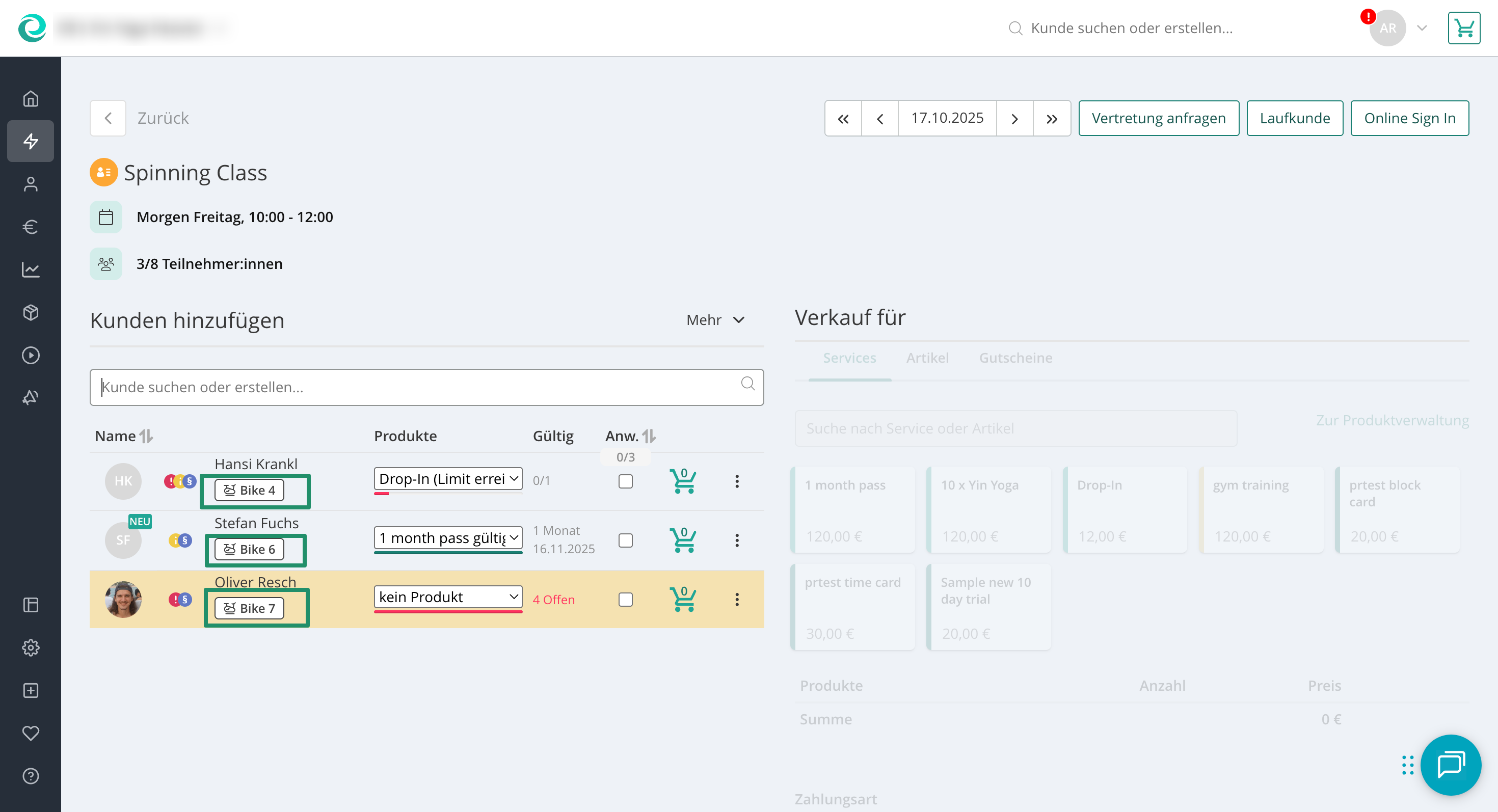The image size is (1498, 812).
Task: Open Stefan Fuchs's 1 month pass dropdown
Action: point(448,538)
